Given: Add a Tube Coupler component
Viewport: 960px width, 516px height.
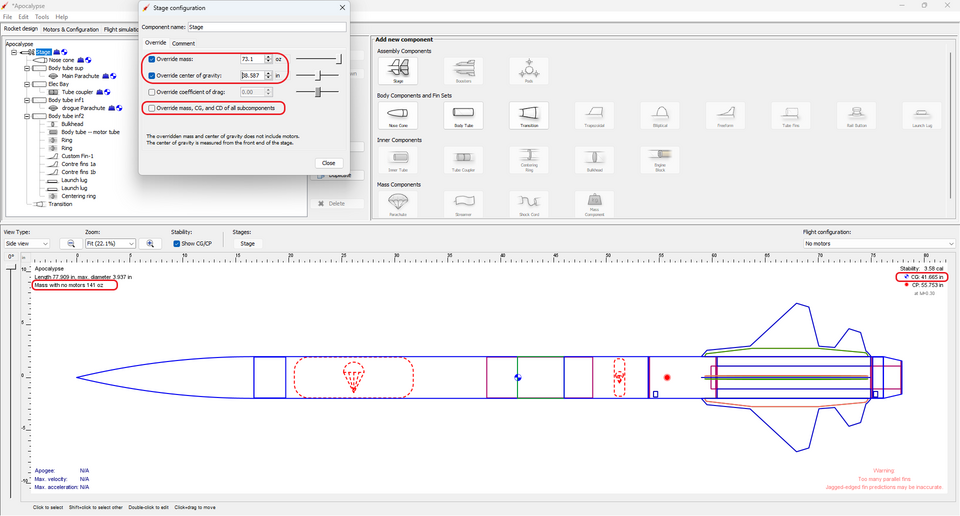Looking at the screenshot, I should (x=463, y=160).
